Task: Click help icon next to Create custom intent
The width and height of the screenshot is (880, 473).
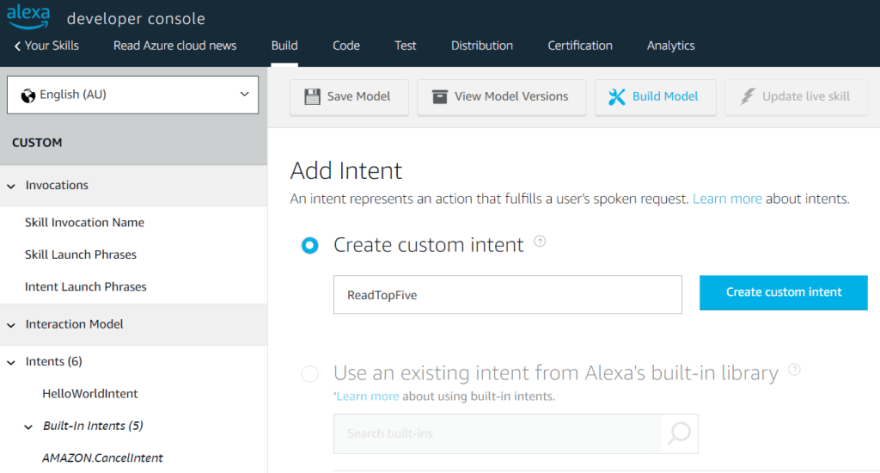Action: click(x=539, y=241)
